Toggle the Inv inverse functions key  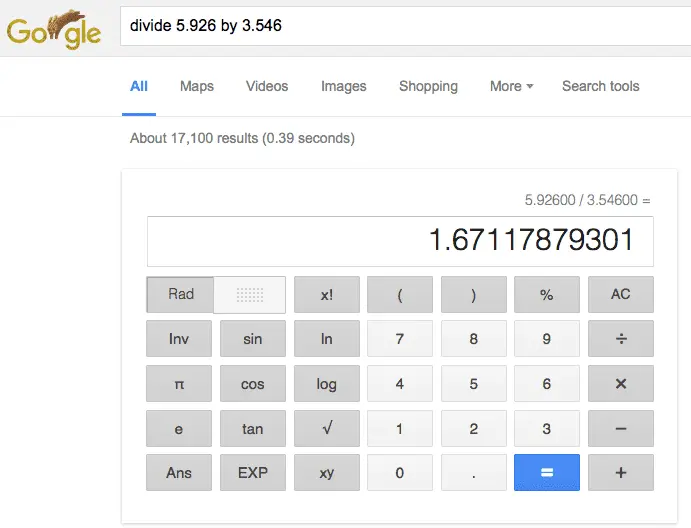point(179,338)
